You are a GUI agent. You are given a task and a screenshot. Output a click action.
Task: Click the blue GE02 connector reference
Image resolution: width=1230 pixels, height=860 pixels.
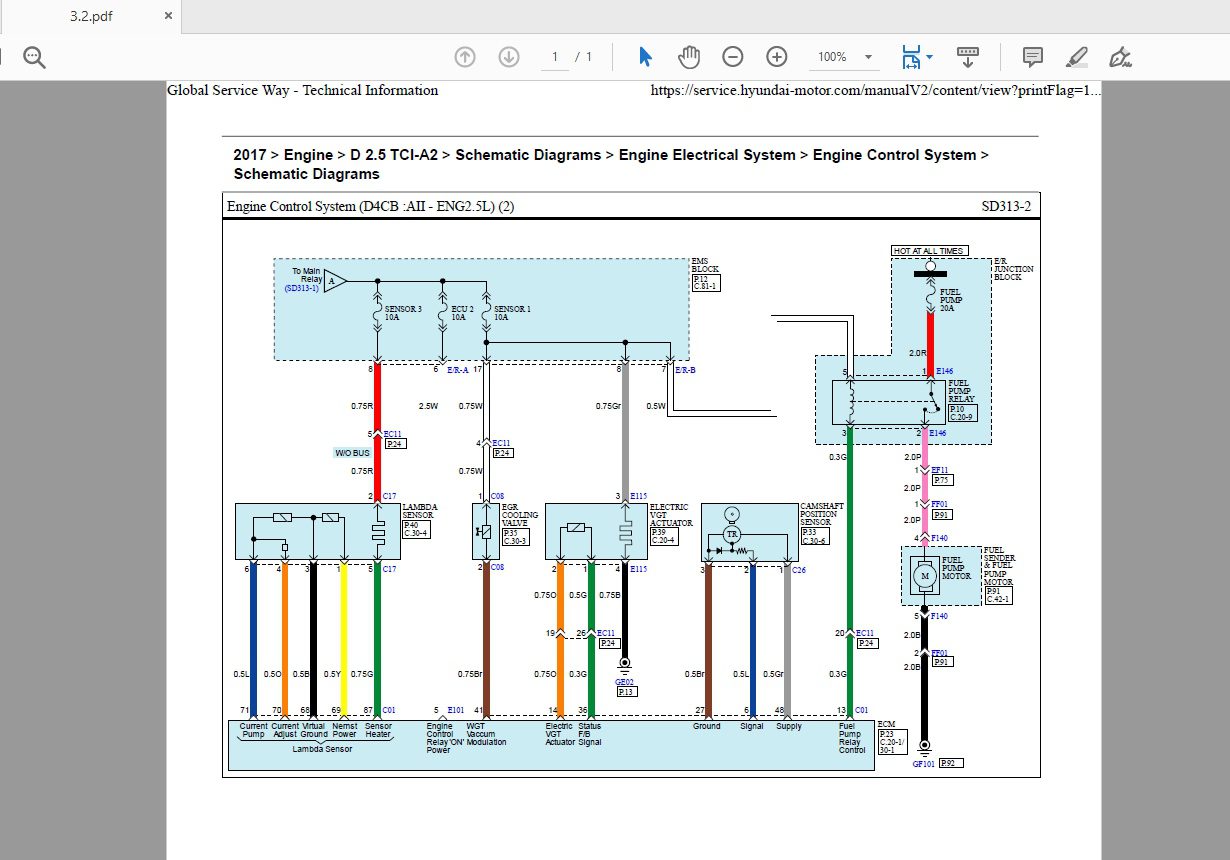tap(625, 680)
